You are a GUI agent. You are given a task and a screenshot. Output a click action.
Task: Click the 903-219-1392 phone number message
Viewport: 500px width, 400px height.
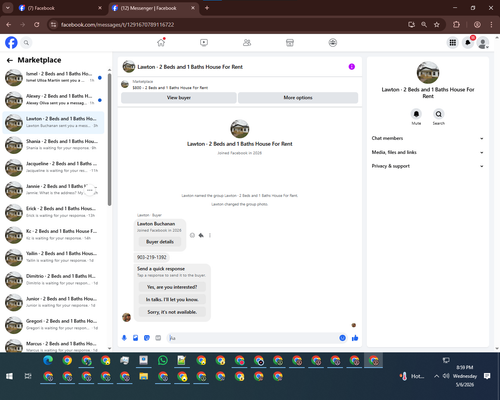point(152,257)
